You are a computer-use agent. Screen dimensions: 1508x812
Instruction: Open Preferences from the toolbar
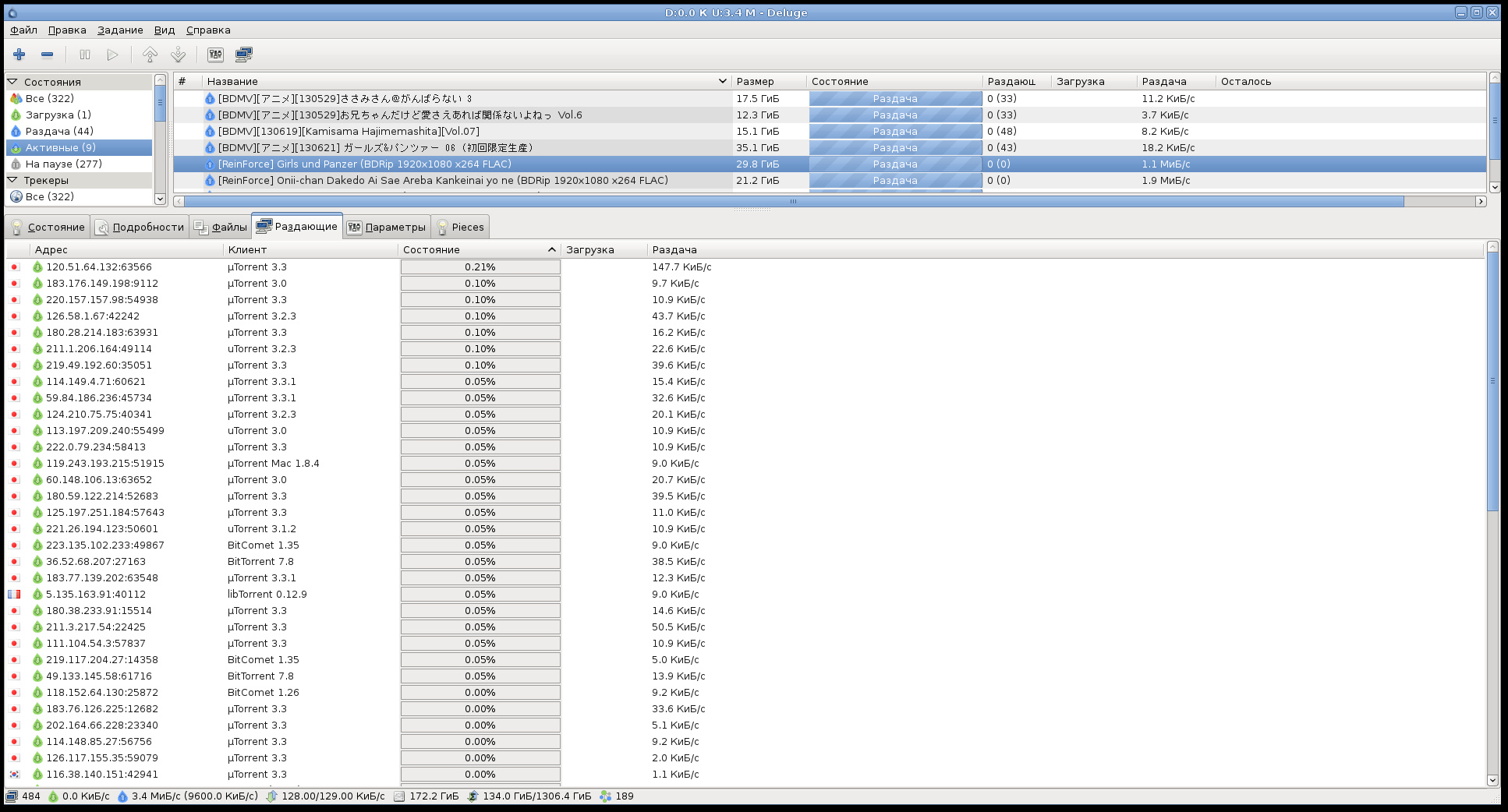coord(215,55)
